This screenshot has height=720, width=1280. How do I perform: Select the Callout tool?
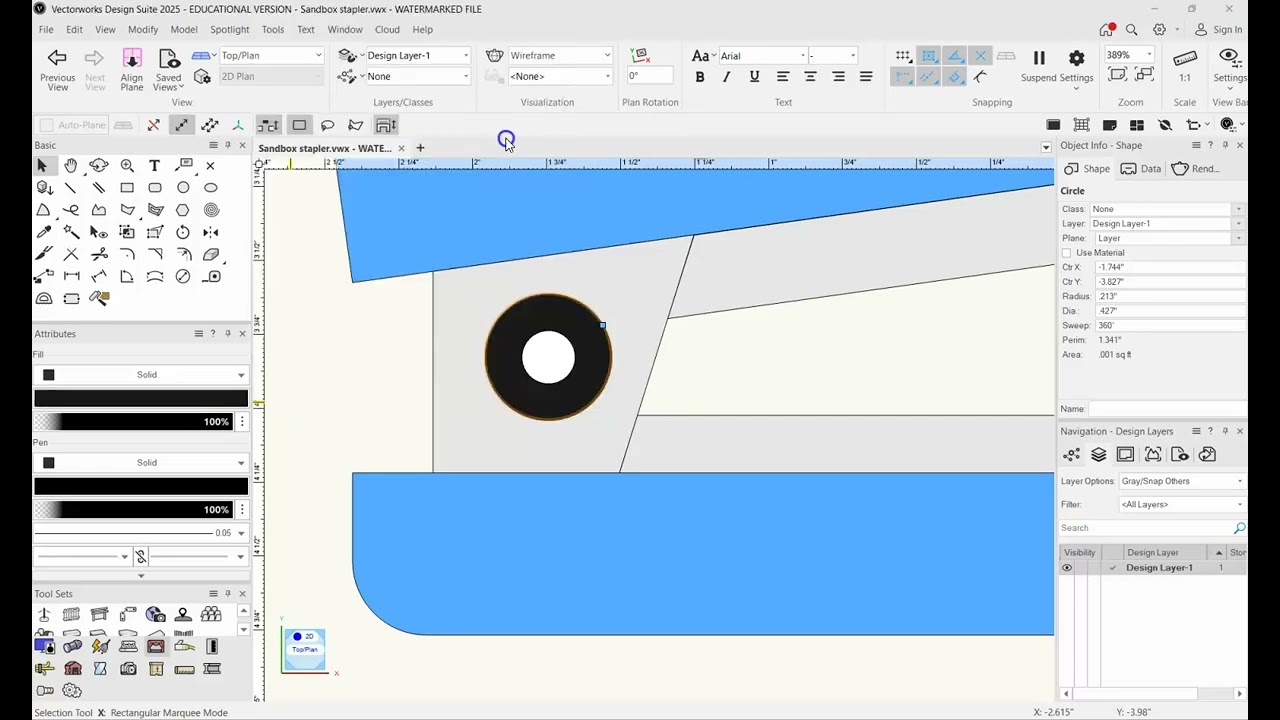(183, 166)
